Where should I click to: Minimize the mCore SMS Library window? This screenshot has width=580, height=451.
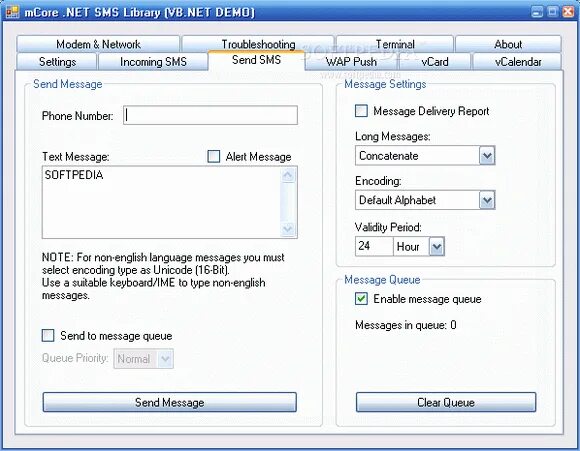(537, 12)
